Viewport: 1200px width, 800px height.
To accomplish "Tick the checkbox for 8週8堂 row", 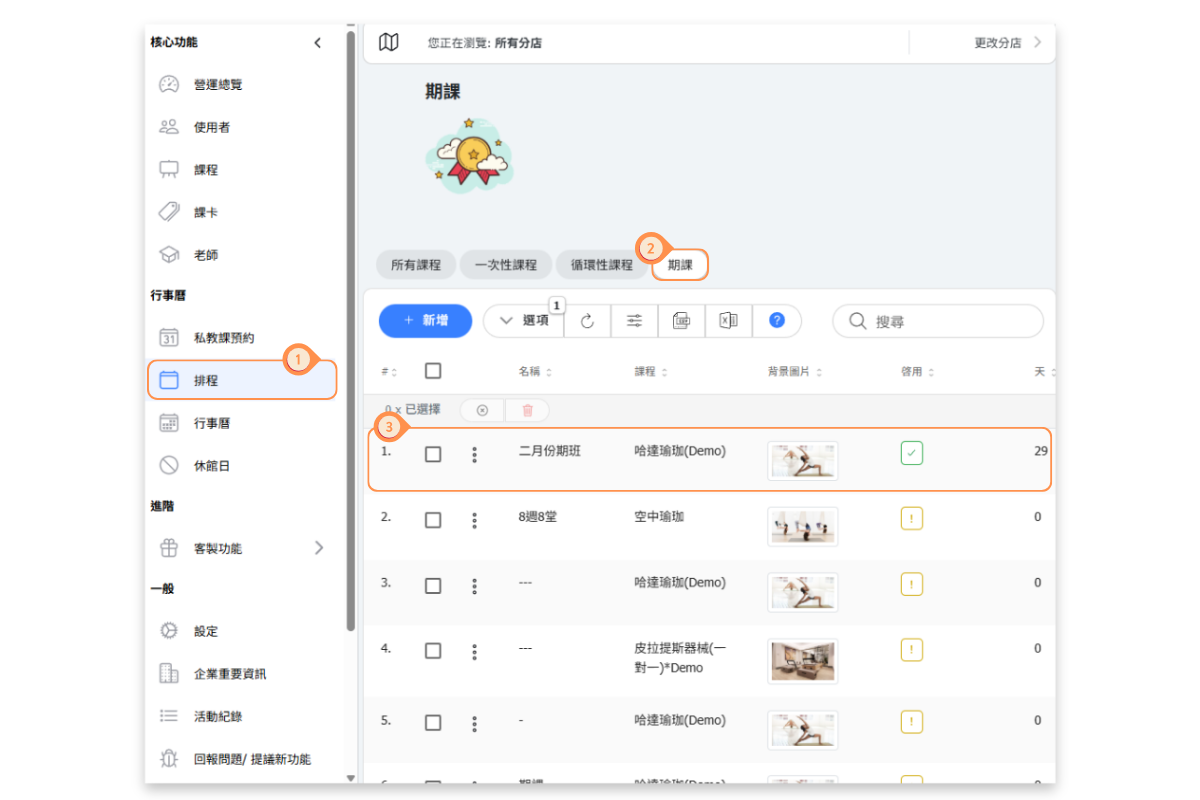I will point(433,520).
